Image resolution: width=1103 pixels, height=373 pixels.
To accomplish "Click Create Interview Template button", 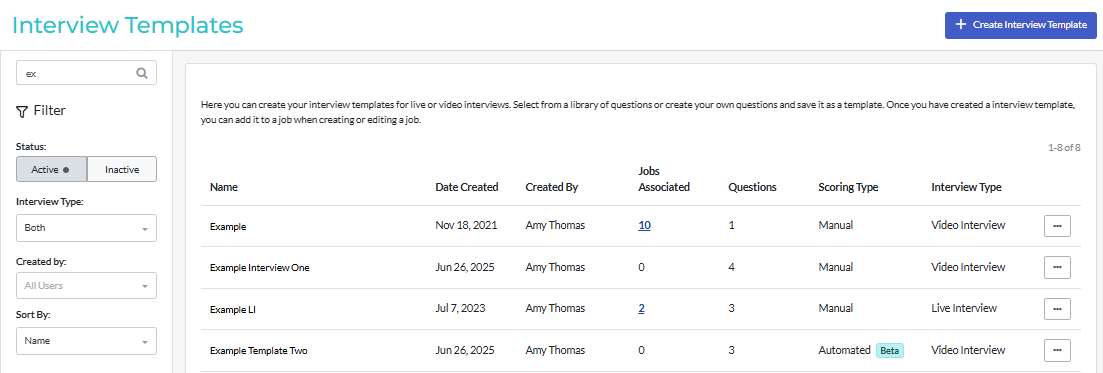I will click(1021, 25).
